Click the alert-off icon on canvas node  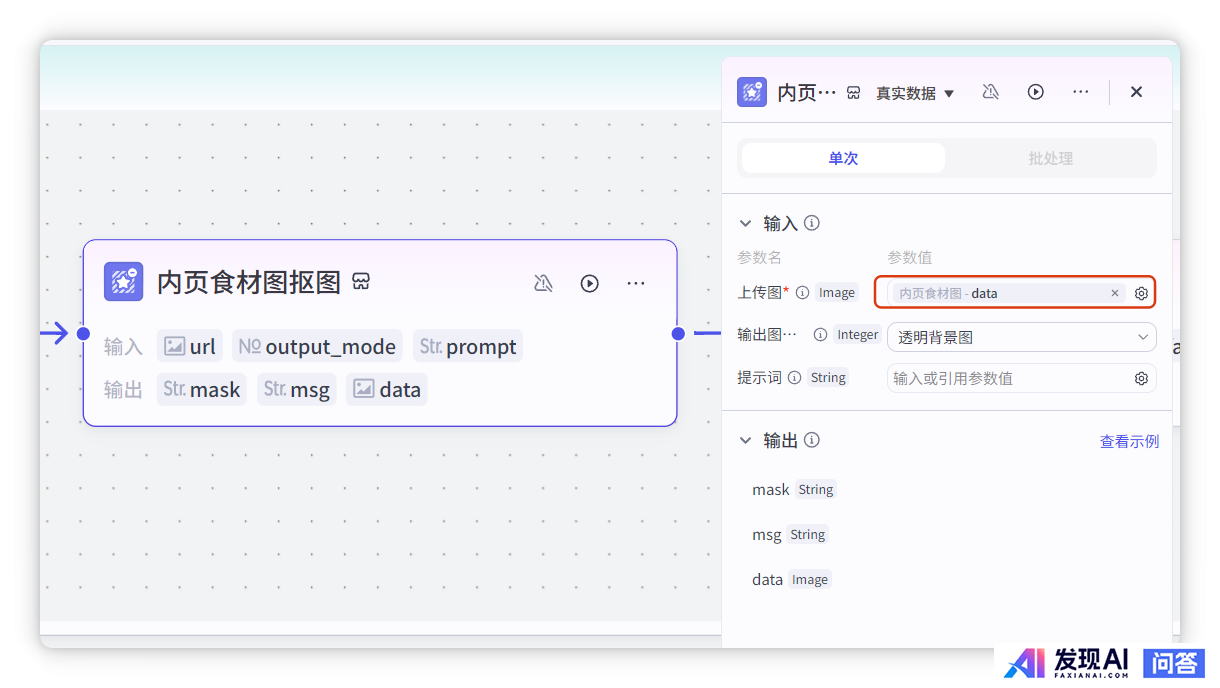pos(543,283)
